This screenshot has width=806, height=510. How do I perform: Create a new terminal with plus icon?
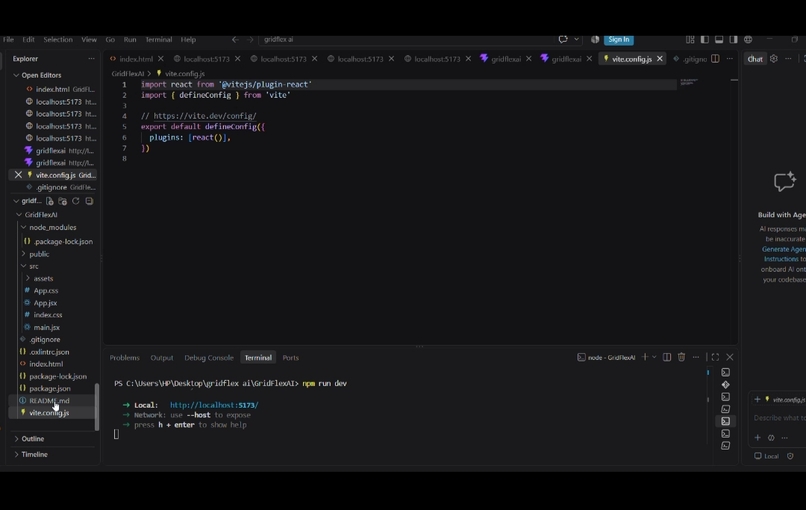(x=645, y=357)
